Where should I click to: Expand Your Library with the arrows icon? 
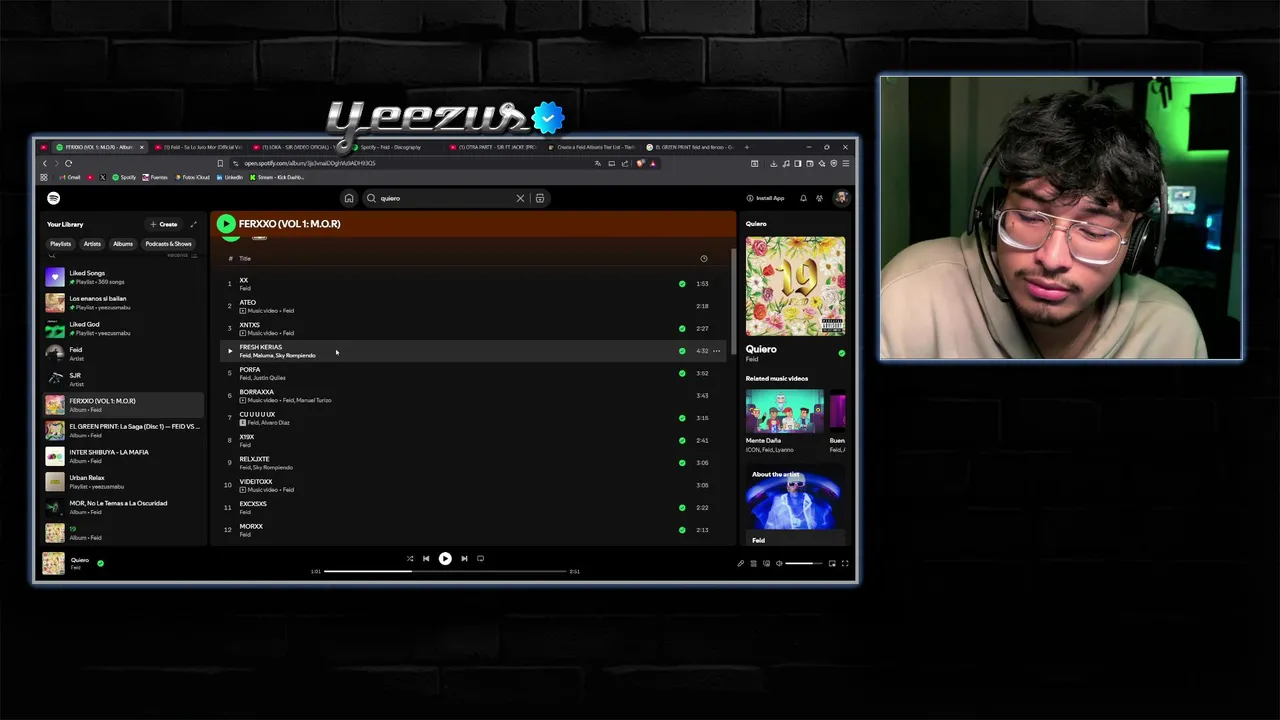click(194, 224)
